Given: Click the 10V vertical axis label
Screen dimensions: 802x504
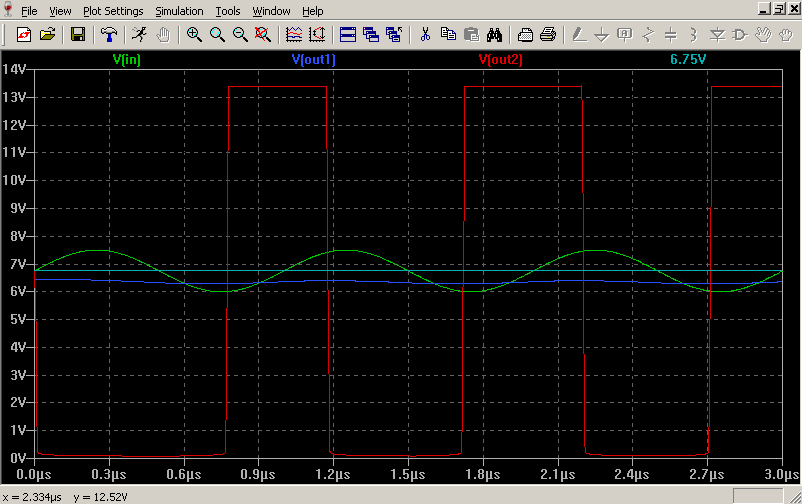Looking at the screenshot, I should (14, 180).
